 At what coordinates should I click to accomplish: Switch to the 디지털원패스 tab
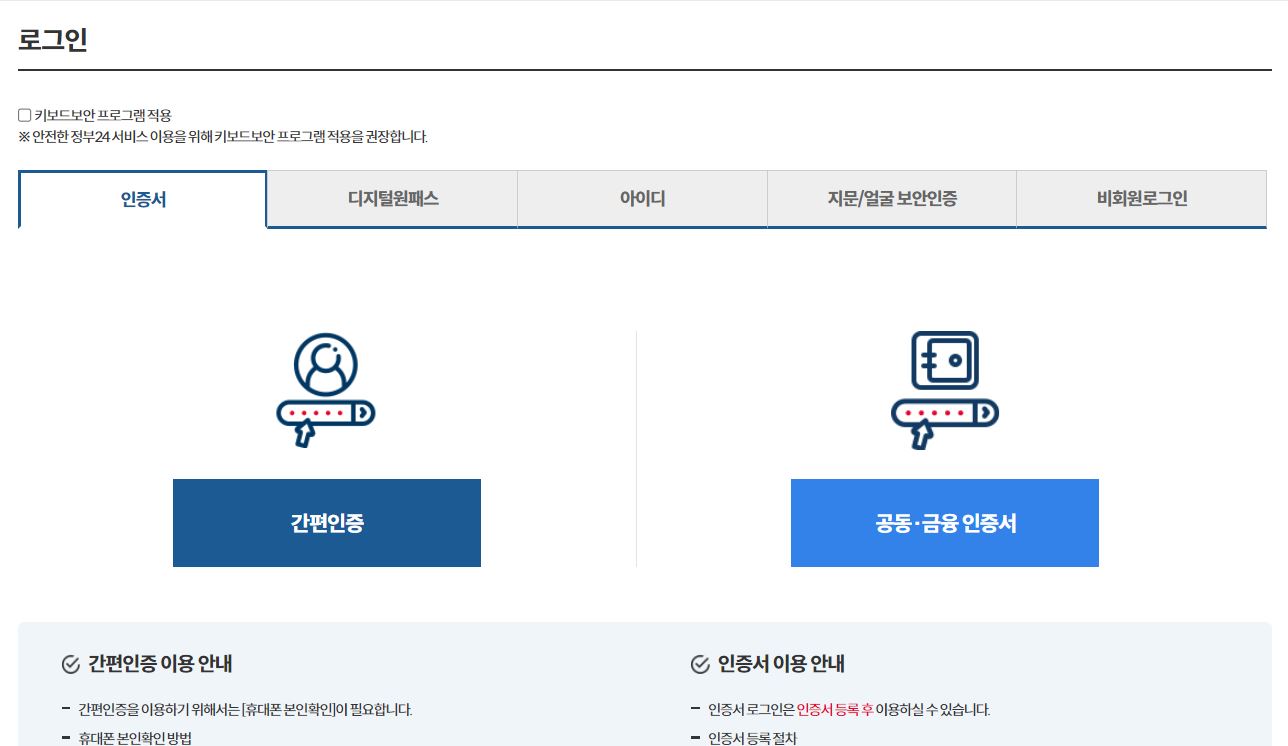pyautogui.click(x=391, y=198)
